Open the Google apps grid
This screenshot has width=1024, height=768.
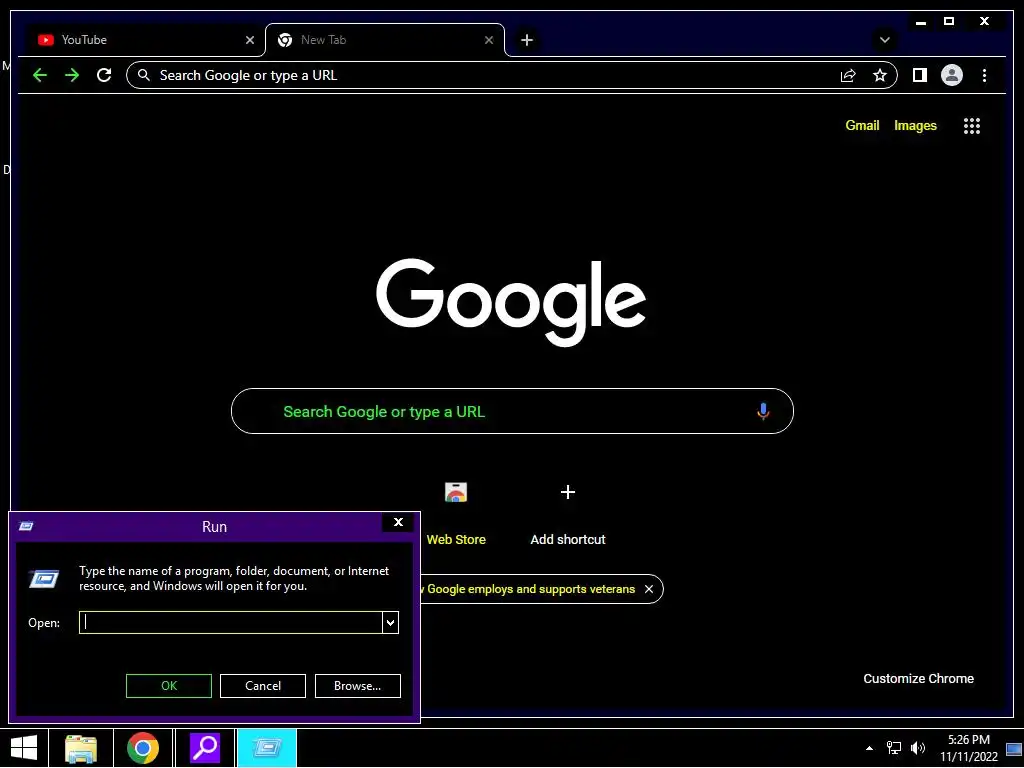972,126
